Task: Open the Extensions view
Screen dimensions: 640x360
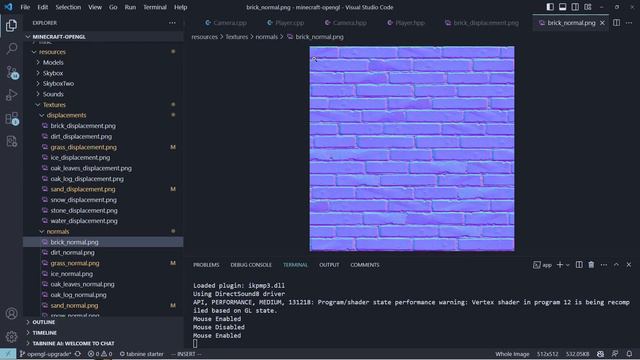Action: click(x=11, y=118)
